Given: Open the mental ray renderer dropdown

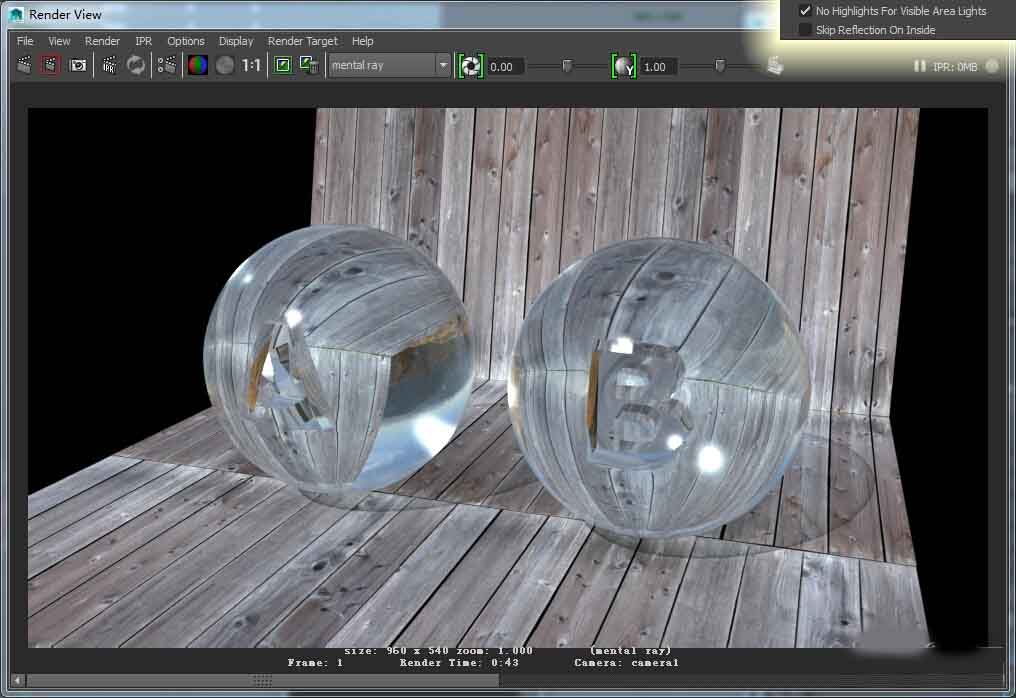Looking at the screenshot, I should pos(389,65).
